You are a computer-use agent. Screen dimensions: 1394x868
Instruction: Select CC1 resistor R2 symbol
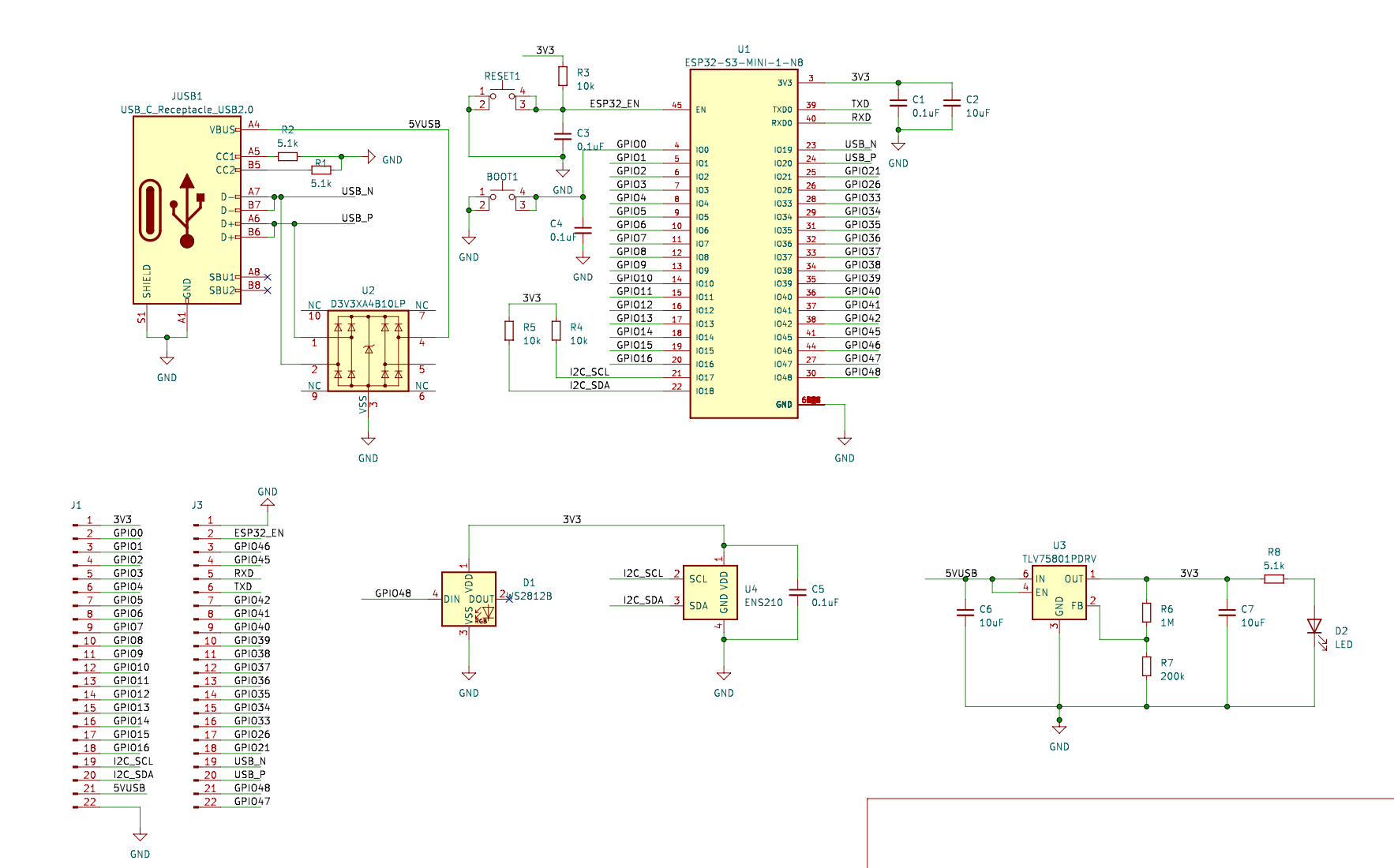[287, 156]
